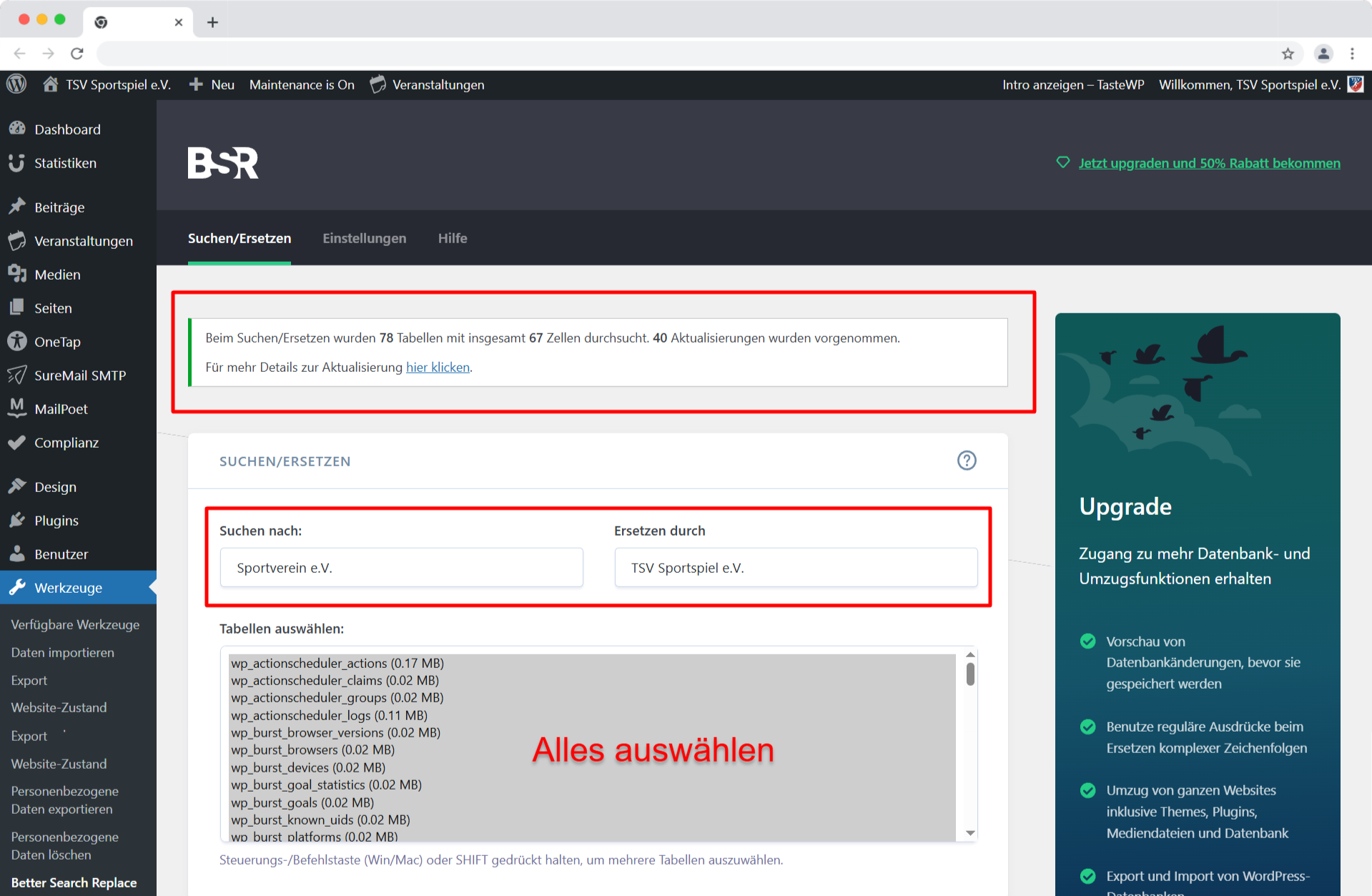Click the table list scroll-up arrow

pos(970,654)
